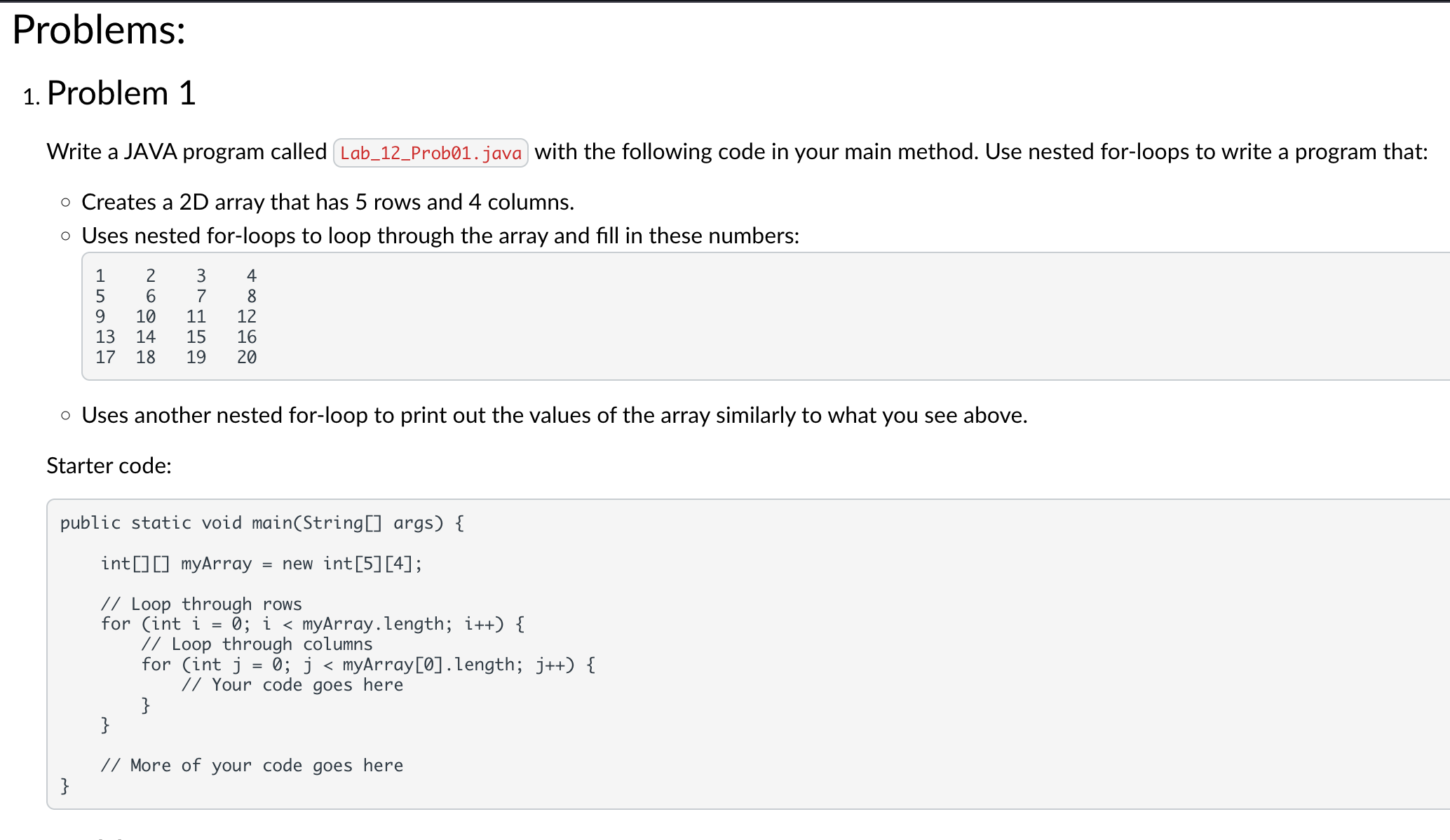Screen dimensions: 1450x840
Task: Click the for-loop line using variable j
Action: click(x=367, y=664)
